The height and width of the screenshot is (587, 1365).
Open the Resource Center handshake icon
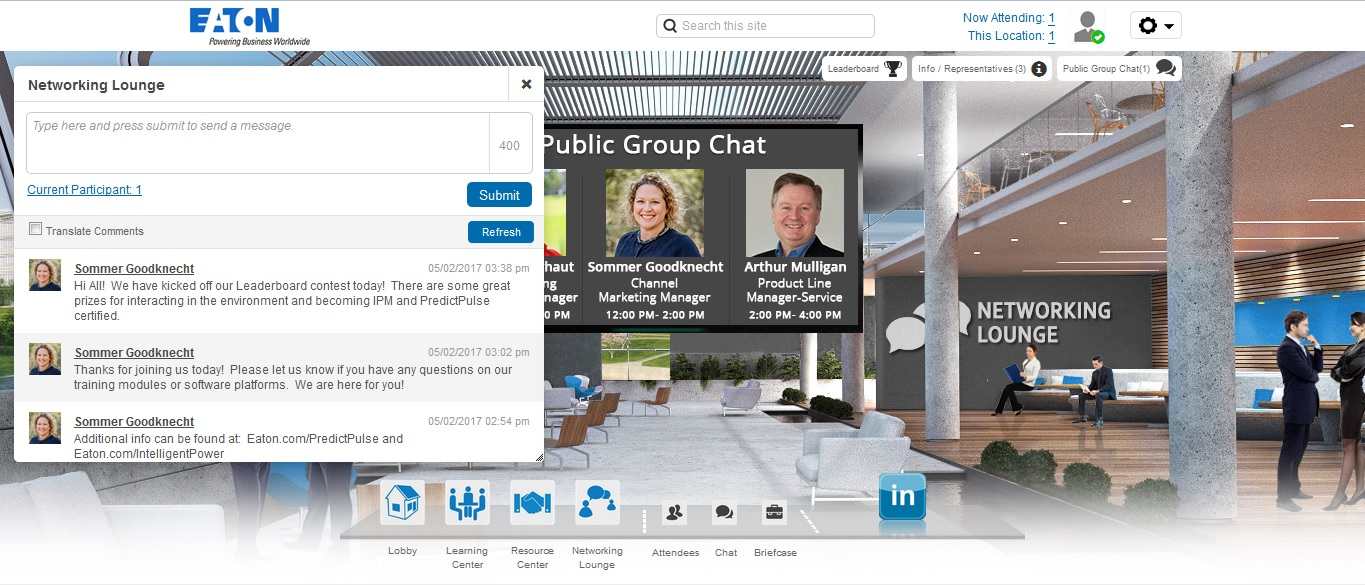click(532, 502)
